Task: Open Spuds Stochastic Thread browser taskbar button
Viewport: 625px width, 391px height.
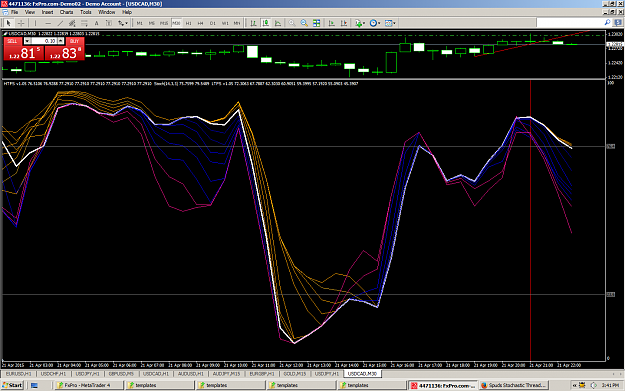Action: pyautogui.click(x=514, y=385)
